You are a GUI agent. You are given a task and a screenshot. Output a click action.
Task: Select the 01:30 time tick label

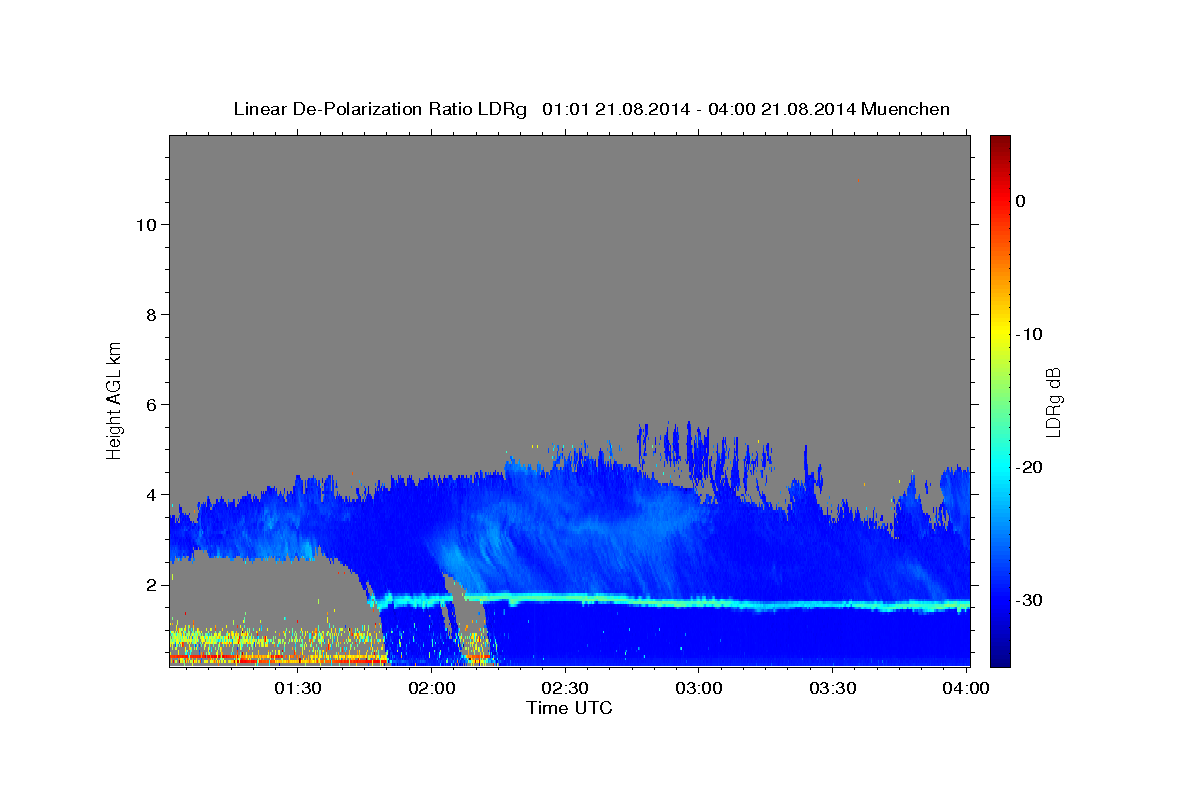298,688
